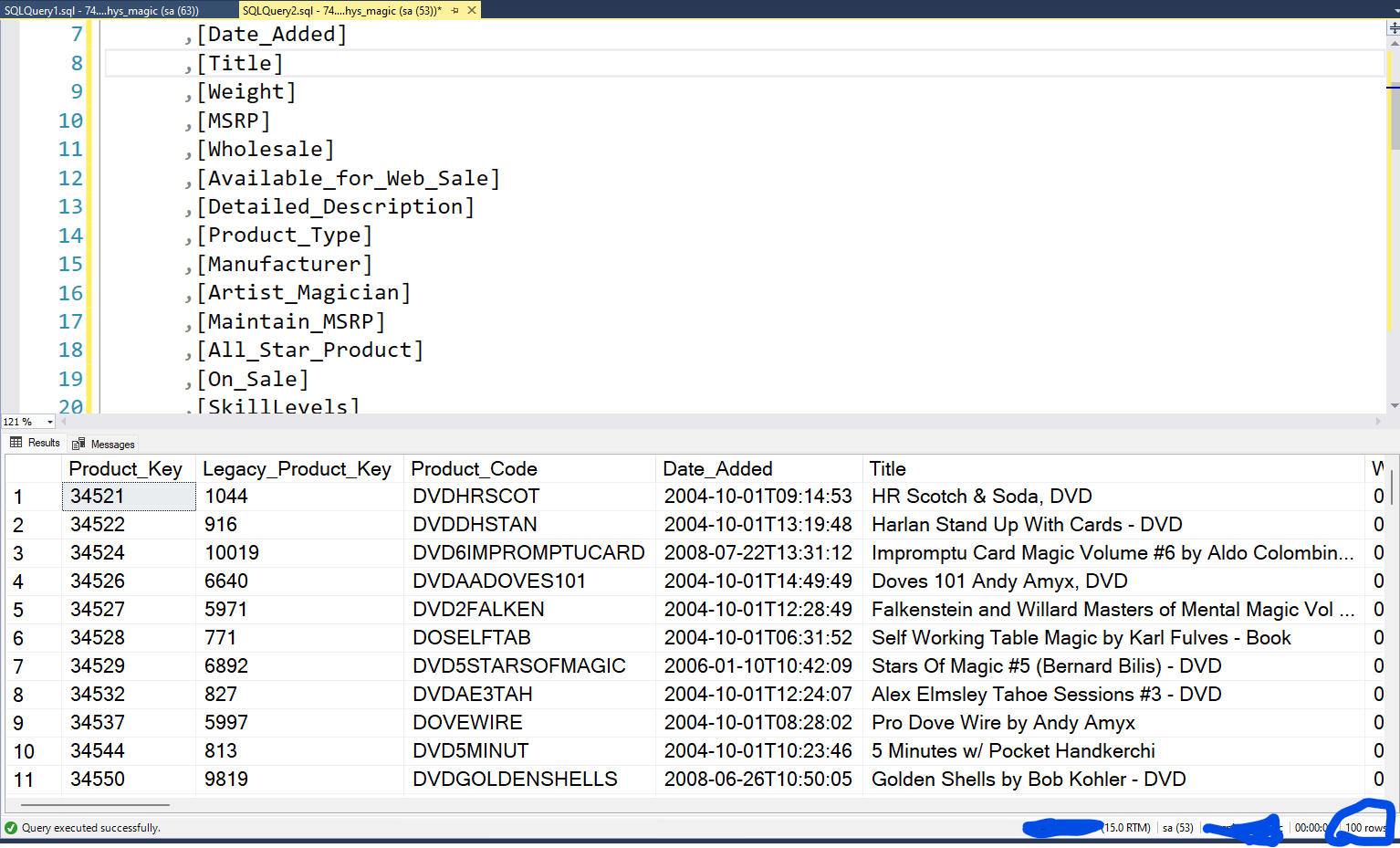The image size is (1400, 848).
Task: Click the editor horizontal scroll right arrow
Action: pos(1378,422)
